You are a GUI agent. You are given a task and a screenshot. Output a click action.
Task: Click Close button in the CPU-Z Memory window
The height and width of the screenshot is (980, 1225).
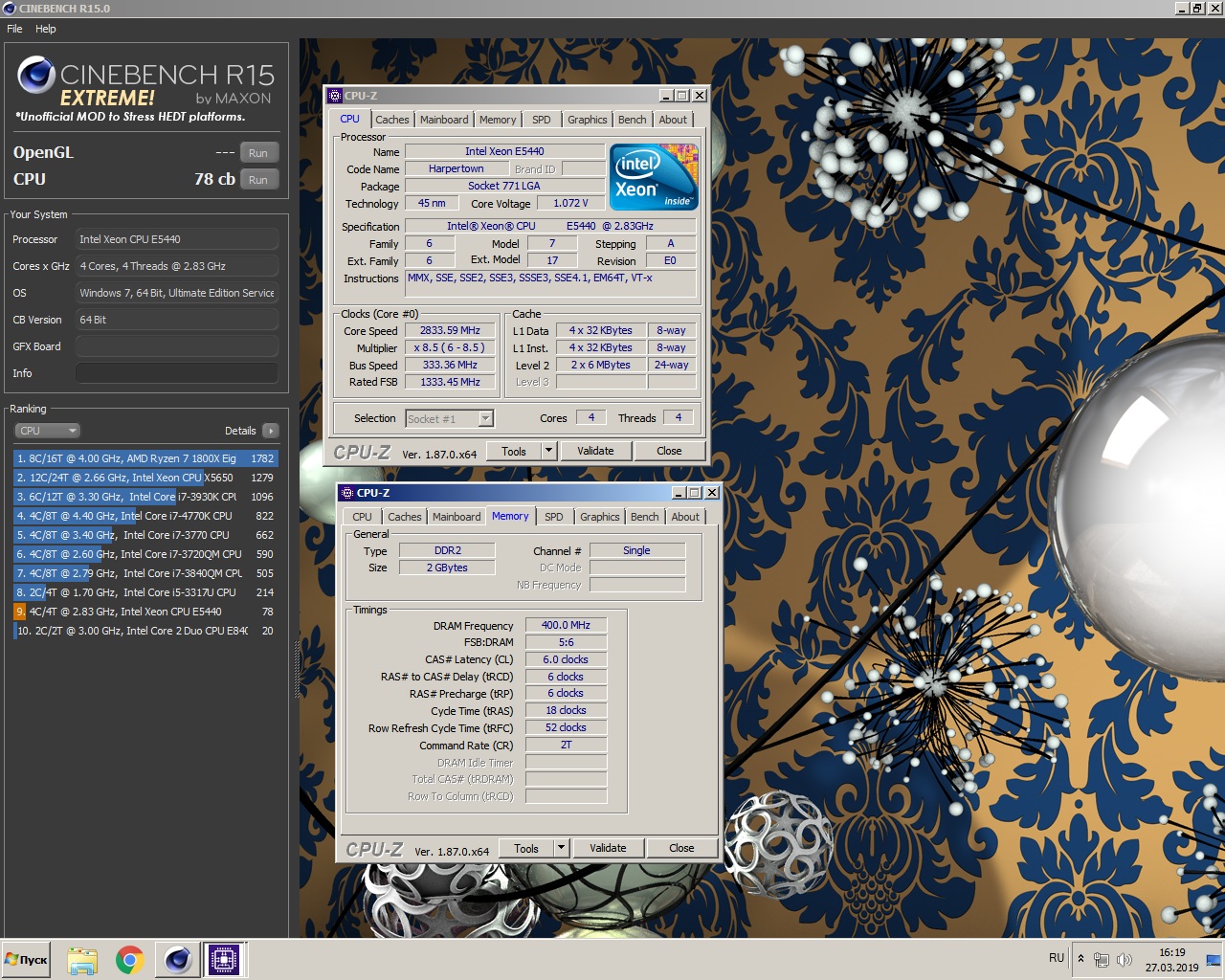coord(681,848)
